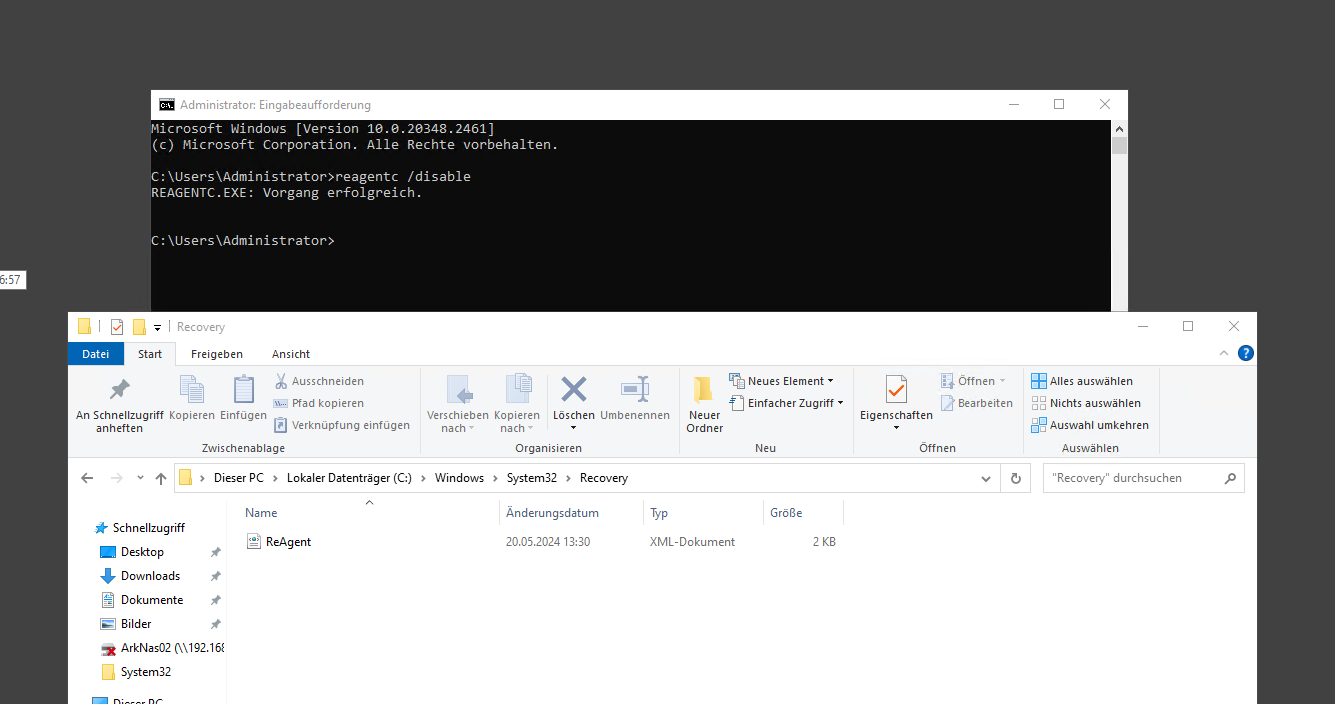Collapse the ribbon with chevron
Viewport: 1335px width, 704px height.
click(x=1224, y=353)
